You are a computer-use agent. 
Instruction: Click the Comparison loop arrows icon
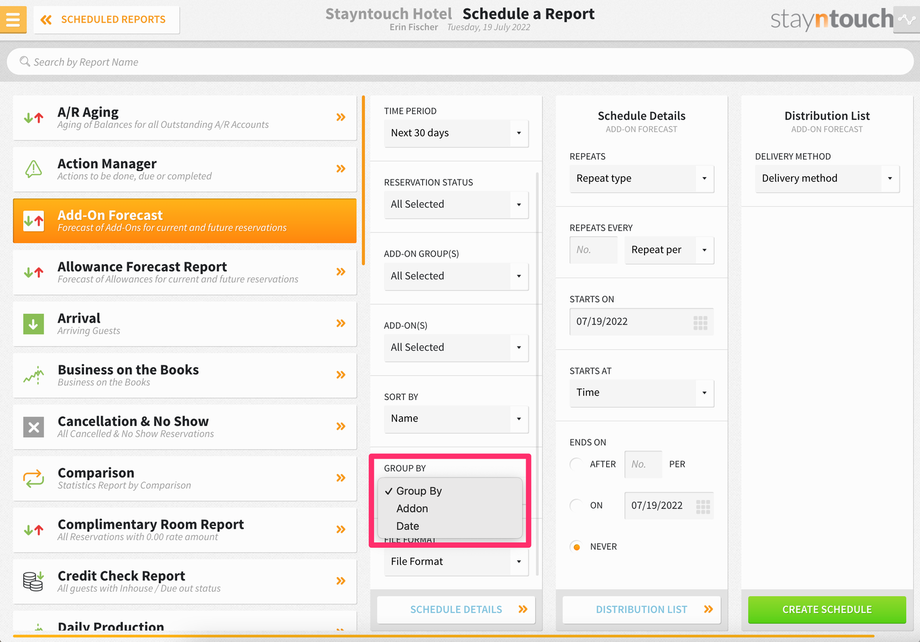[x=33, y=478]
